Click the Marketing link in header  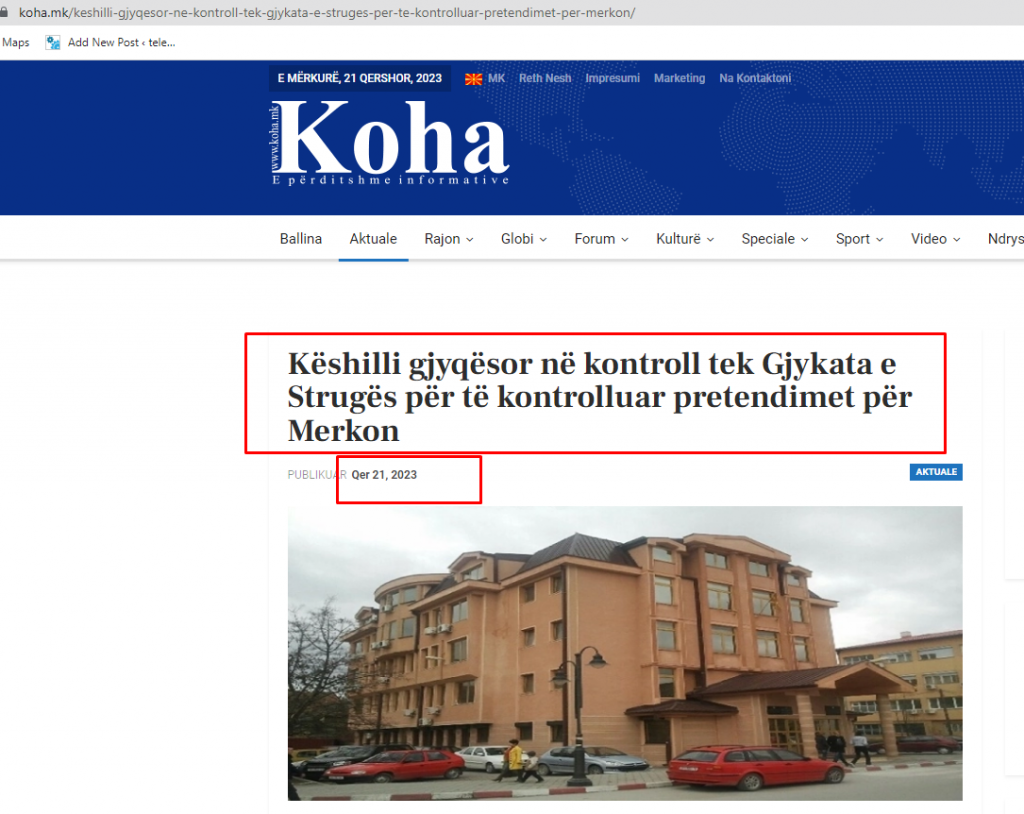(x=680, y=78)
